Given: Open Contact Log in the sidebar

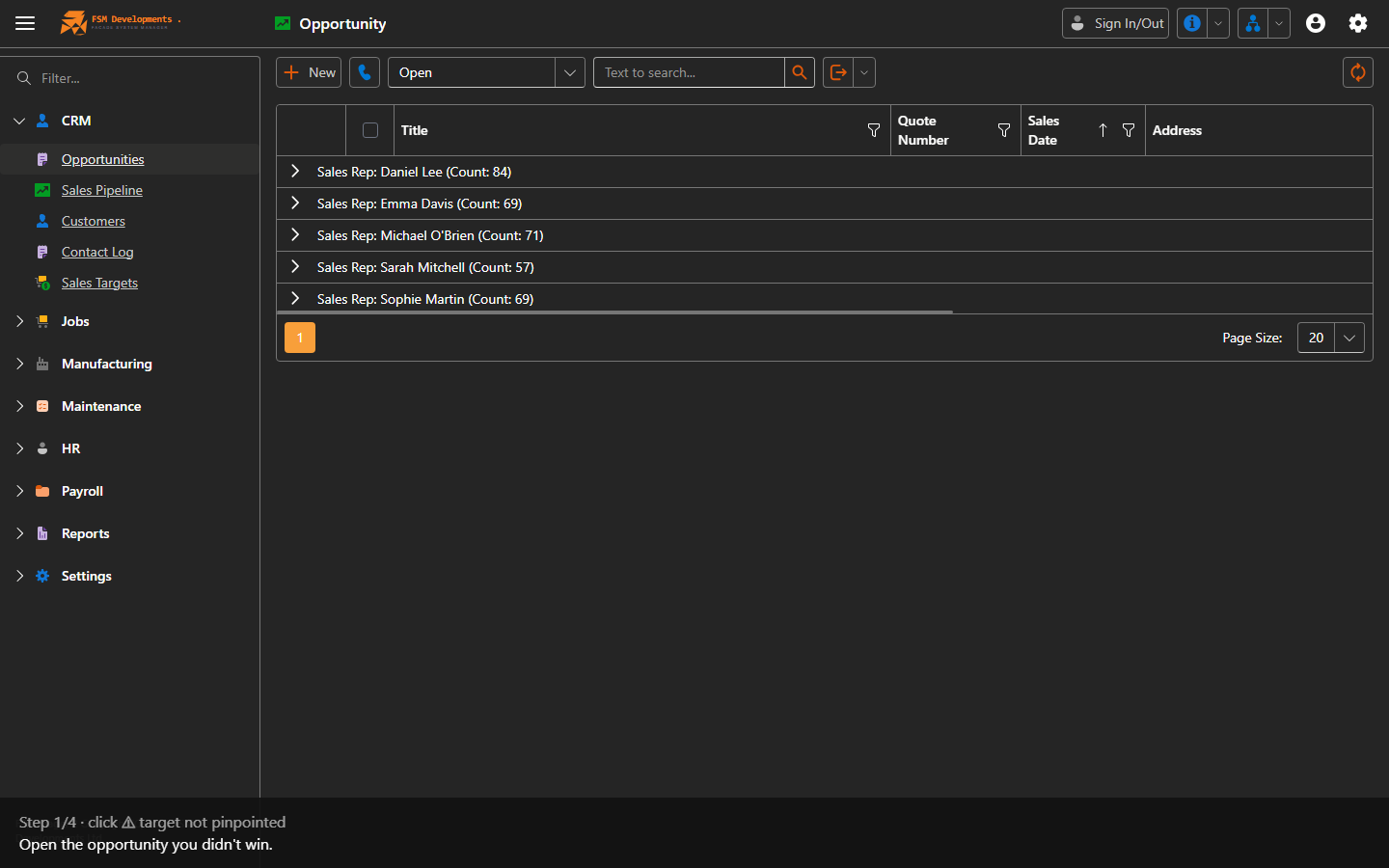Looking at the screenshot, I should pyautogui.click(x=97, y=252).
